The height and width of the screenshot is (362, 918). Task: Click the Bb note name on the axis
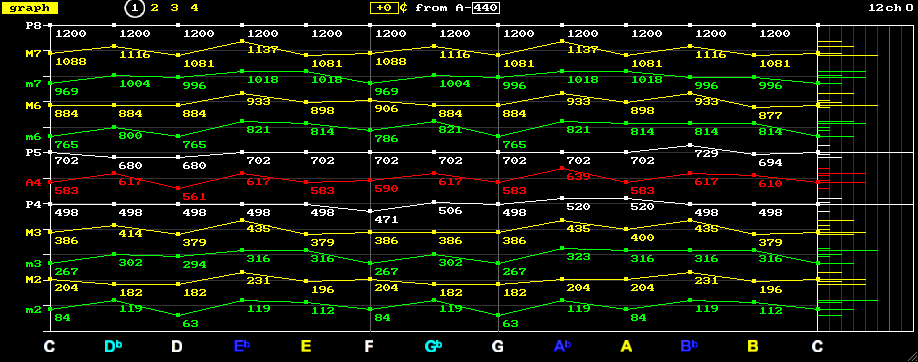pyautogui.click(x=690, y=346)
